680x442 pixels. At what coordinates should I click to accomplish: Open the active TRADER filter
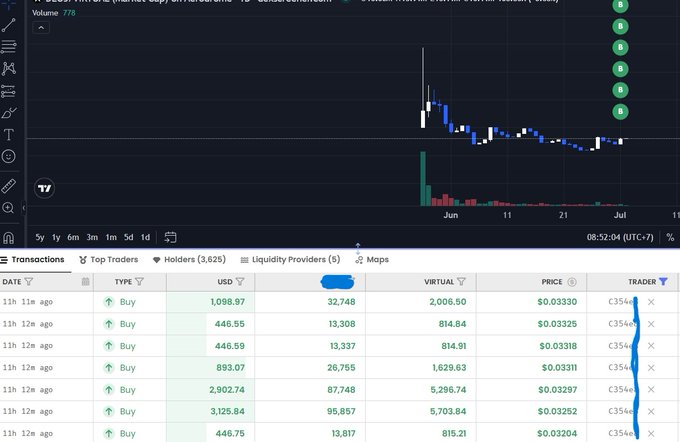(x=663, y=282)
